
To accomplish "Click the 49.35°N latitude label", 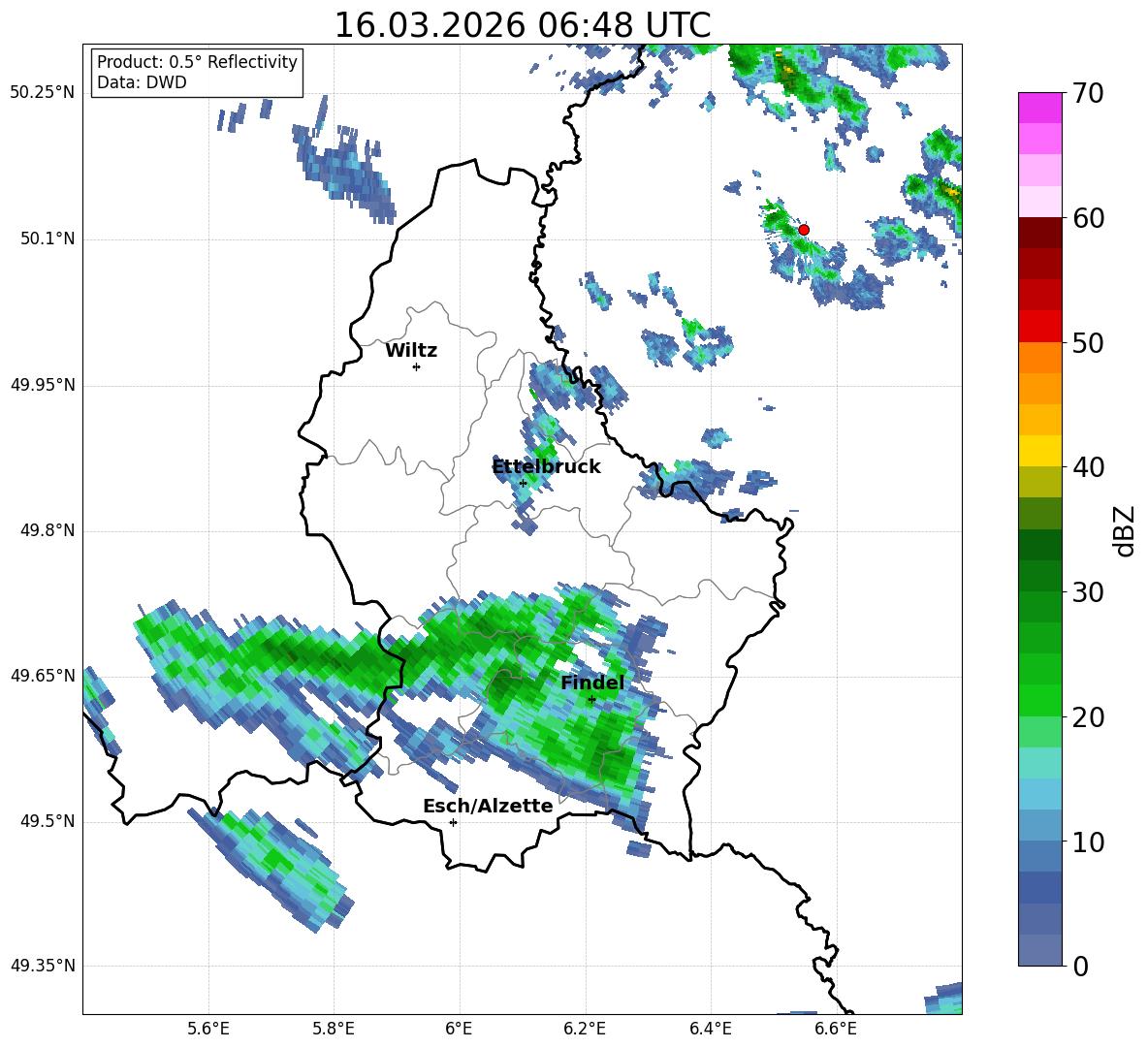I will point(43,966).
